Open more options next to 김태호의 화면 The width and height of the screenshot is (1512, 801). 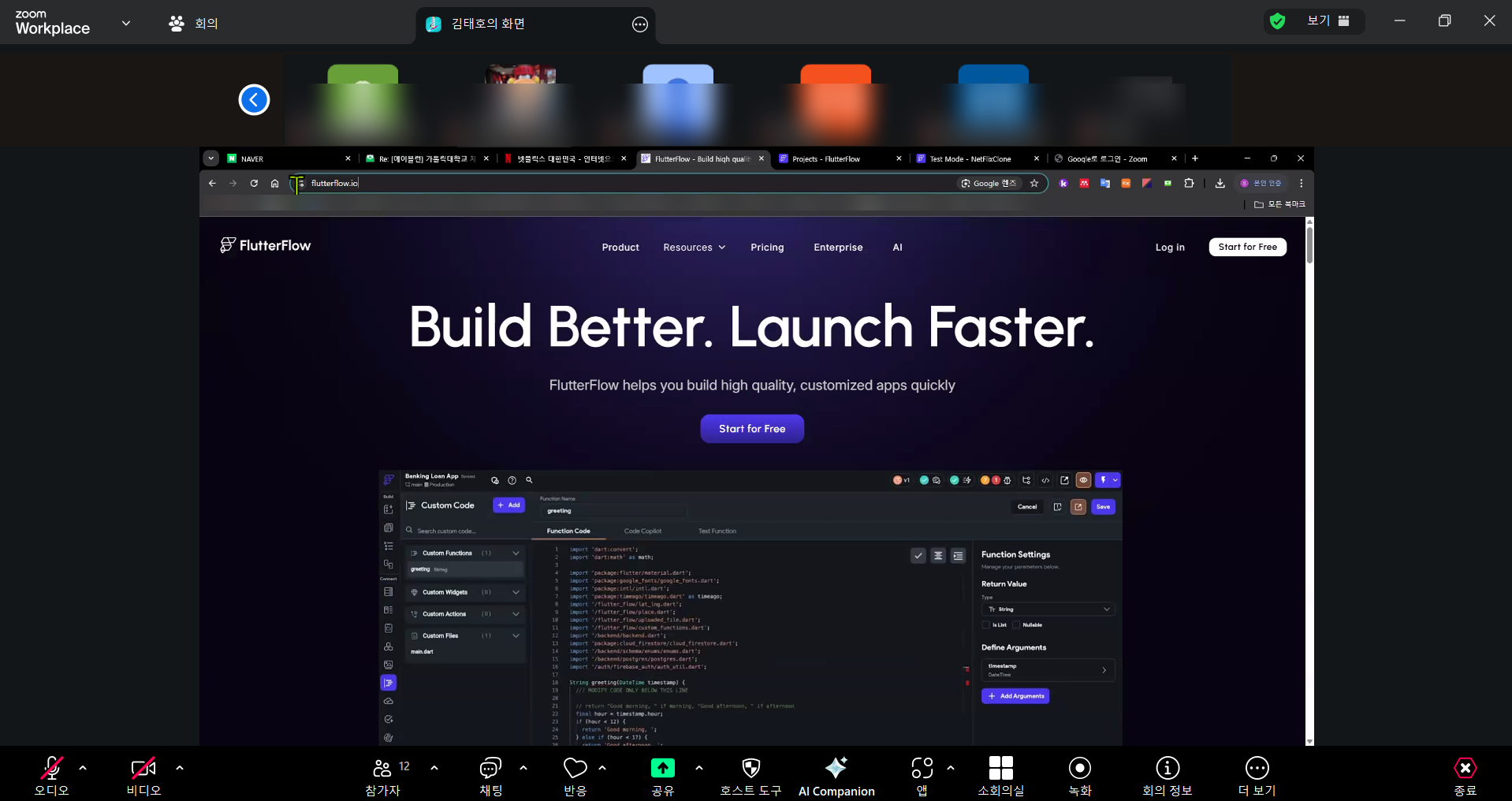pyautogui.click(x=640, y=24)
